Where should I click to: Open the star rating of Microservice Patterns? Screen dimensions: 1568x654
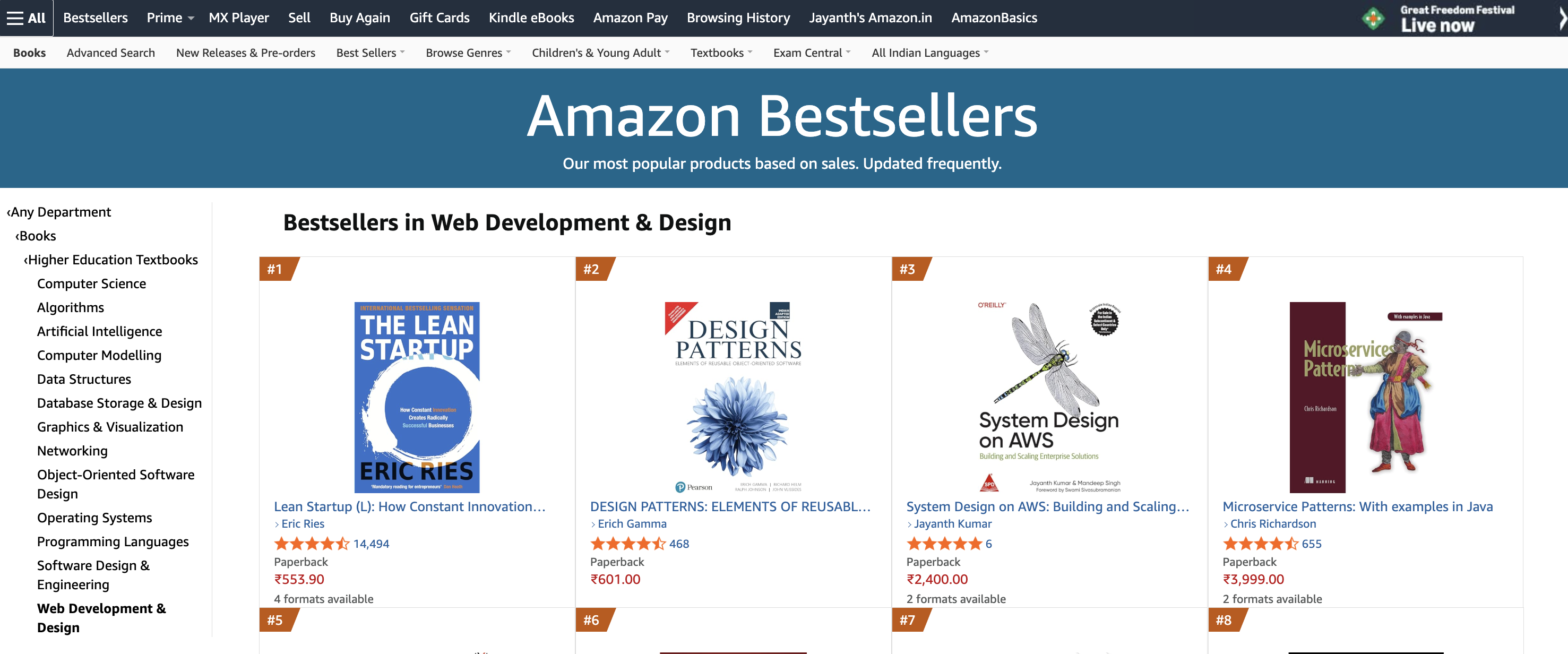(1261, 544)
